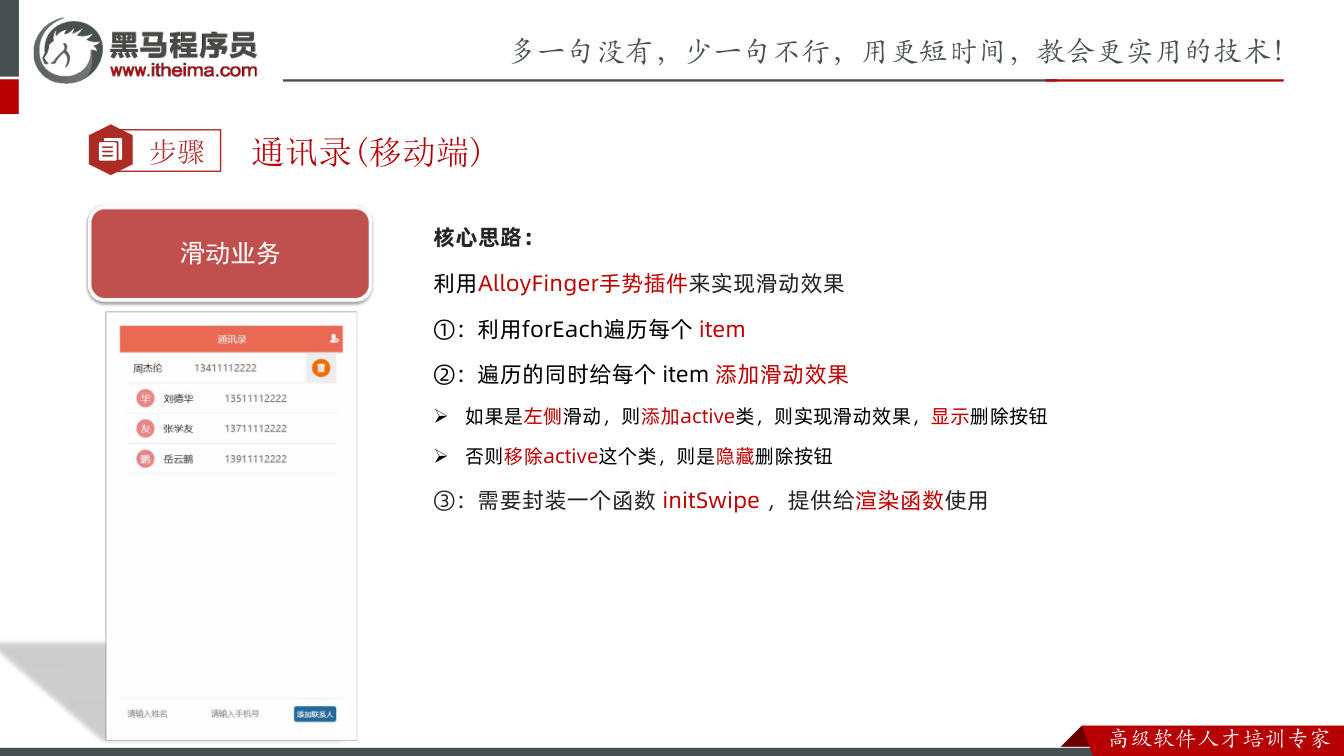Click the red text 添加滑动效果
1344x756 pixels.
click(x=782, y=375)
